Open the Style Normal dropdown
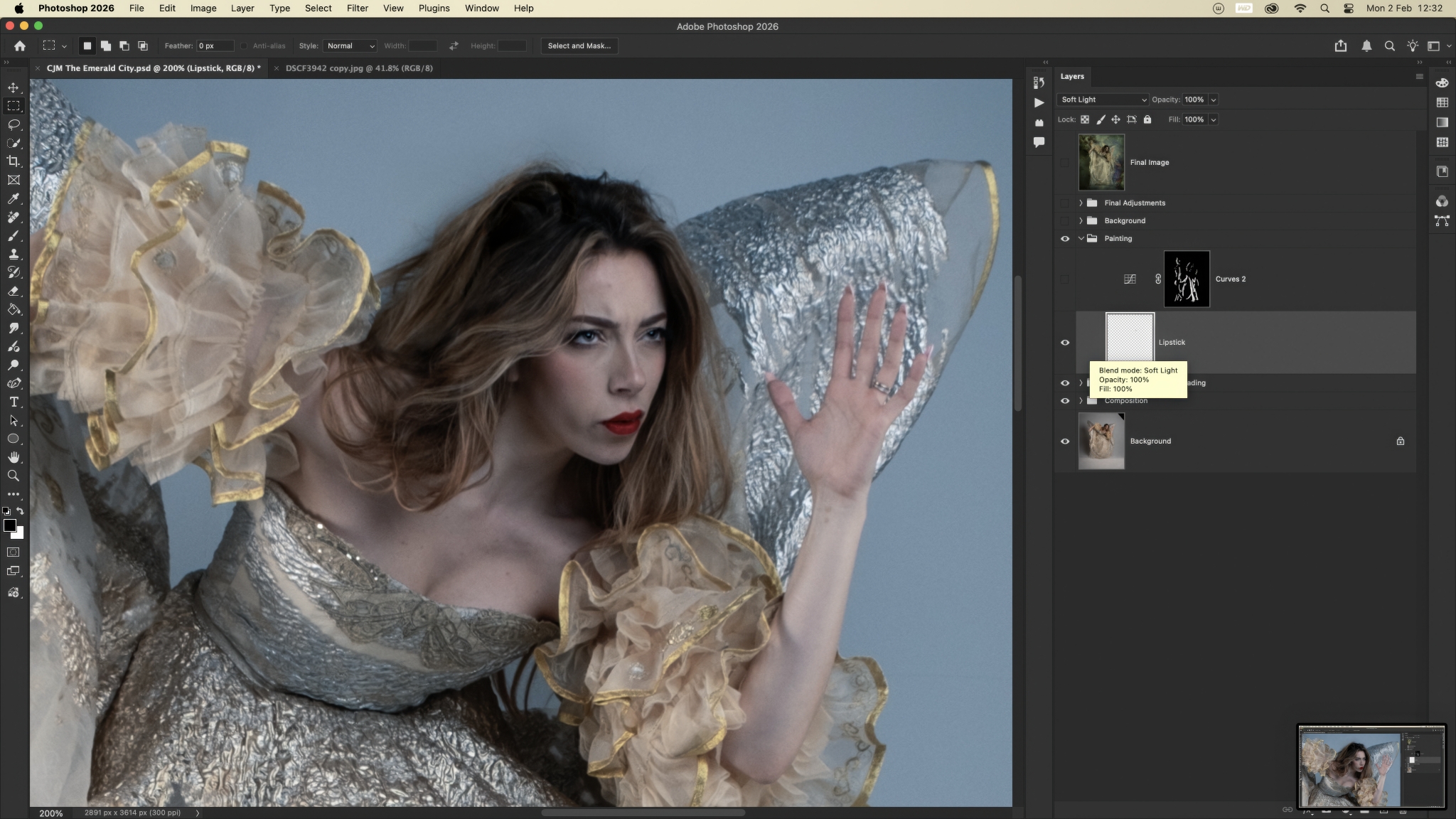 click(350, 45)
